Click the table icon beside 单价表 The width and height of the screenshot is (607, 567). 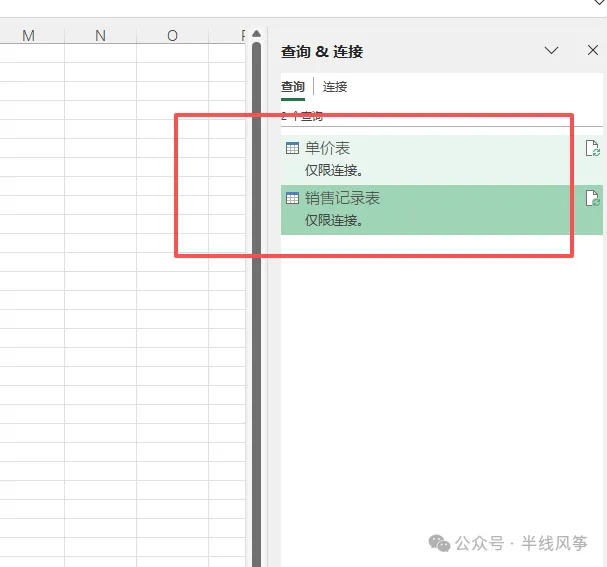[x=292, y=148]
